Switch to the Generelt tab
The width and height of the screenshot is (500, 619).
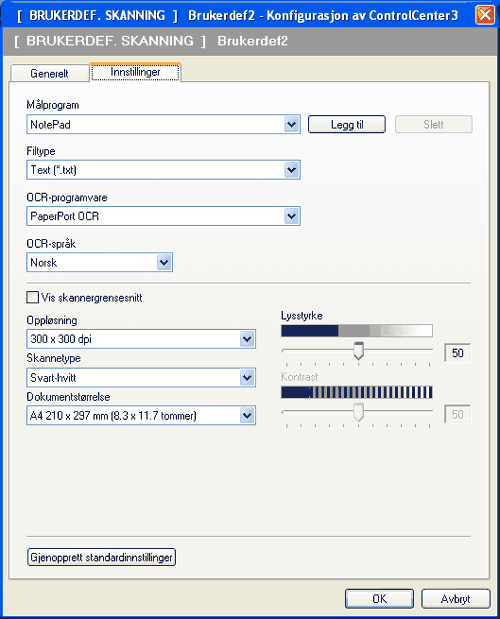click(49, 73)
